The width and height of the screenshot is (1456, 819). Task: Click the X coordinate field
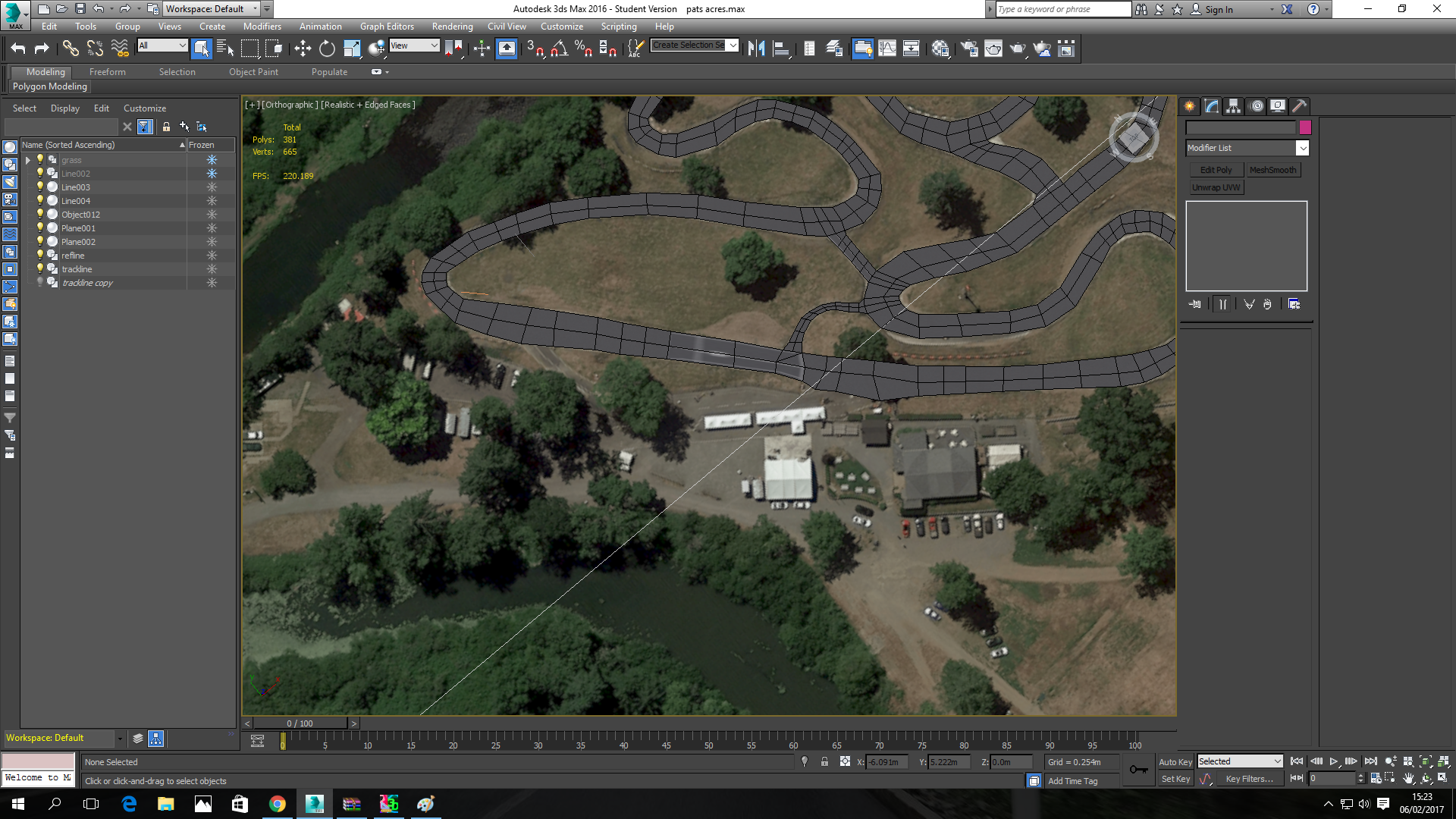click(887, 762)
